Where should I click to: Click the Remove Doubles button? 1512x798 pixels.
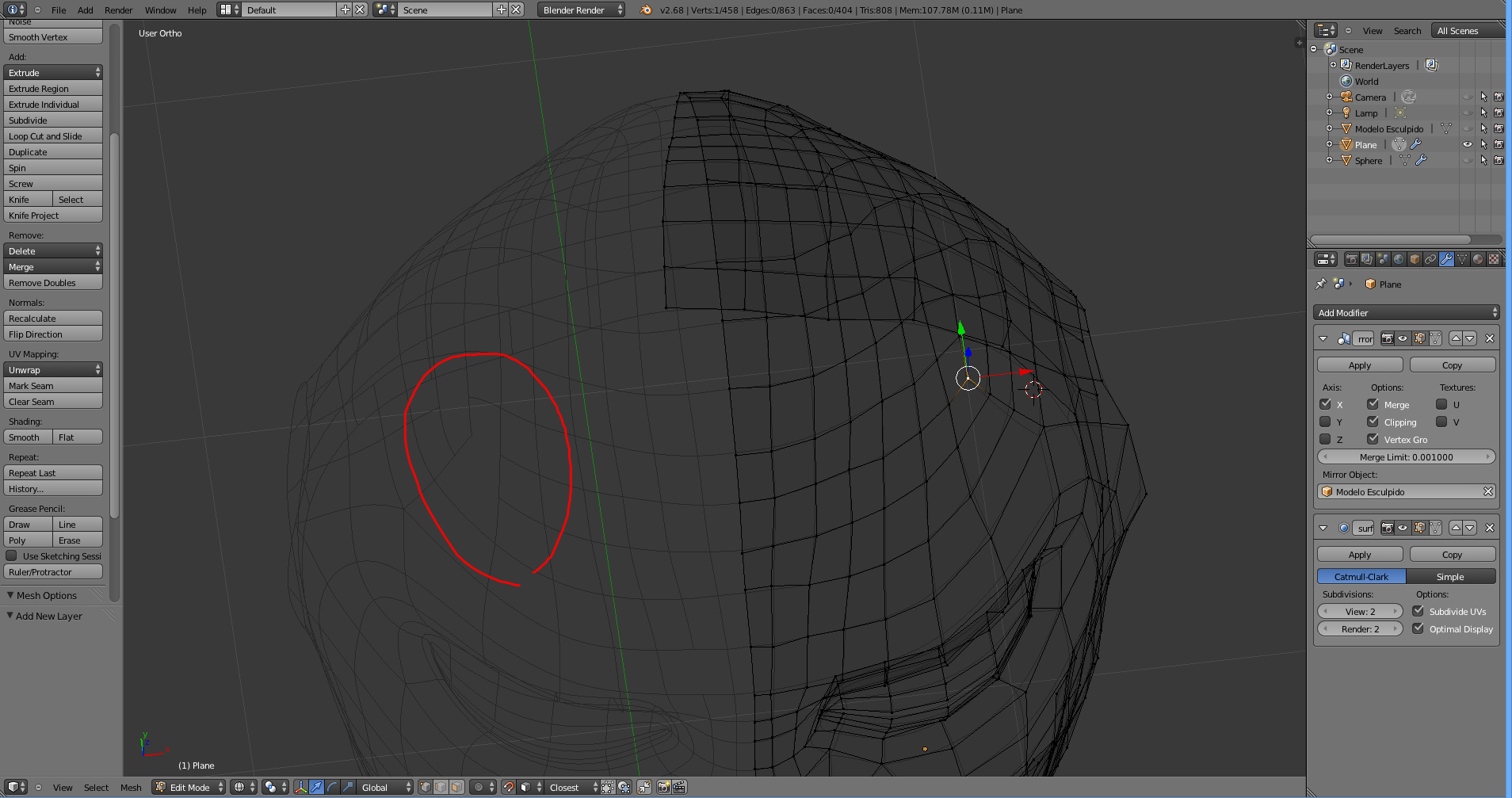point(53,283)
